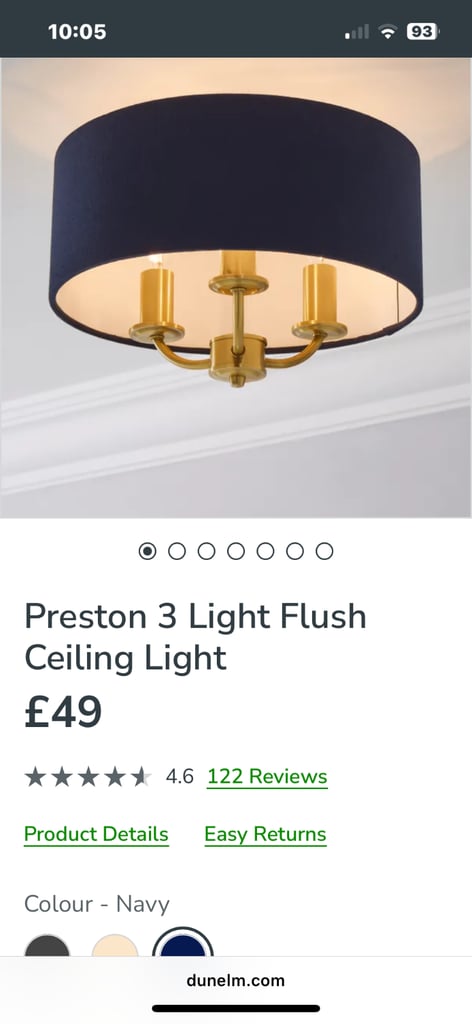Open the Easy Returns link

click(265, 835)
